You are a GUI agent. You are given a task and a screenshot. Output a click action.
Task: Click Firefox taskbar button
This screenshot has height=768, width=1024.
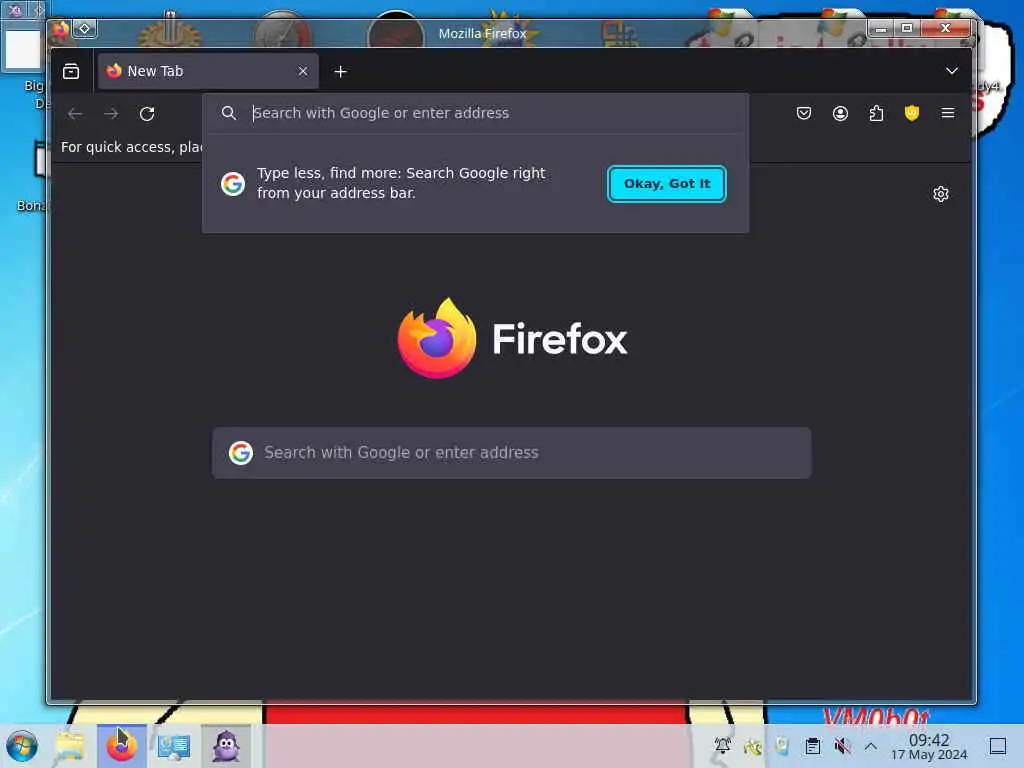121,746
